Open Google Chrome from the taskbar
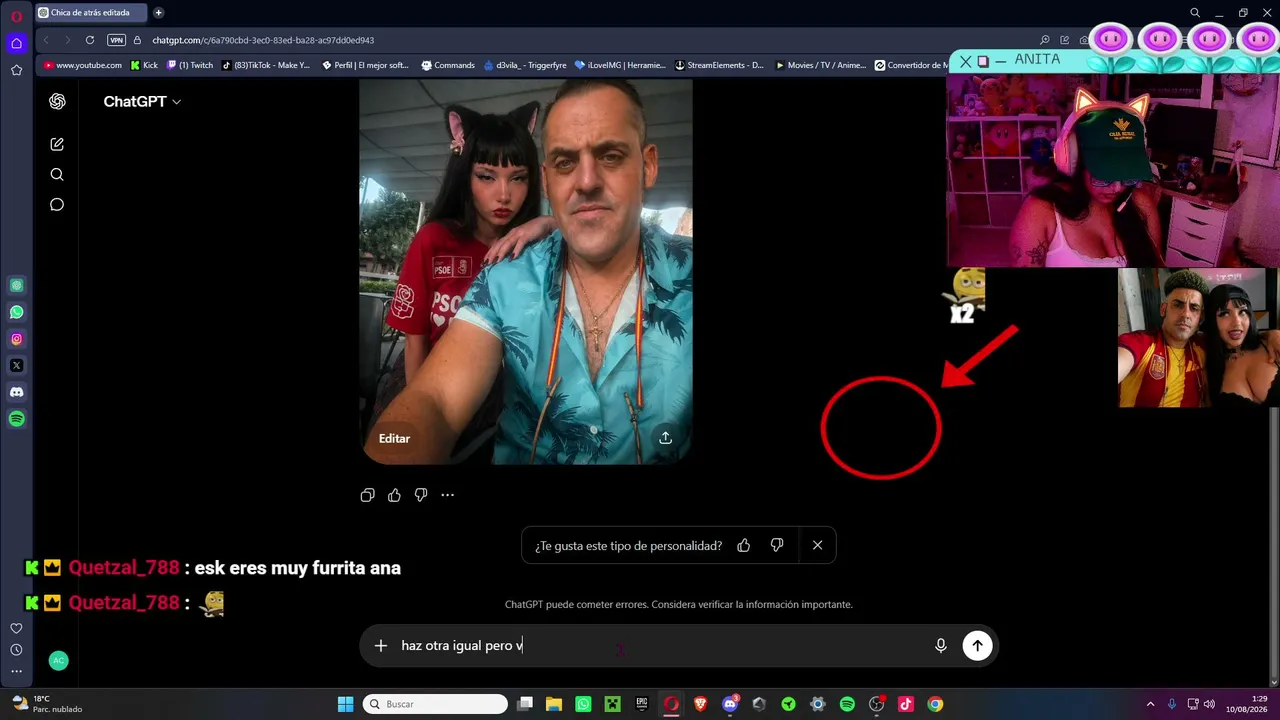The image size is (1280, 720). click(x=935, y=704)
